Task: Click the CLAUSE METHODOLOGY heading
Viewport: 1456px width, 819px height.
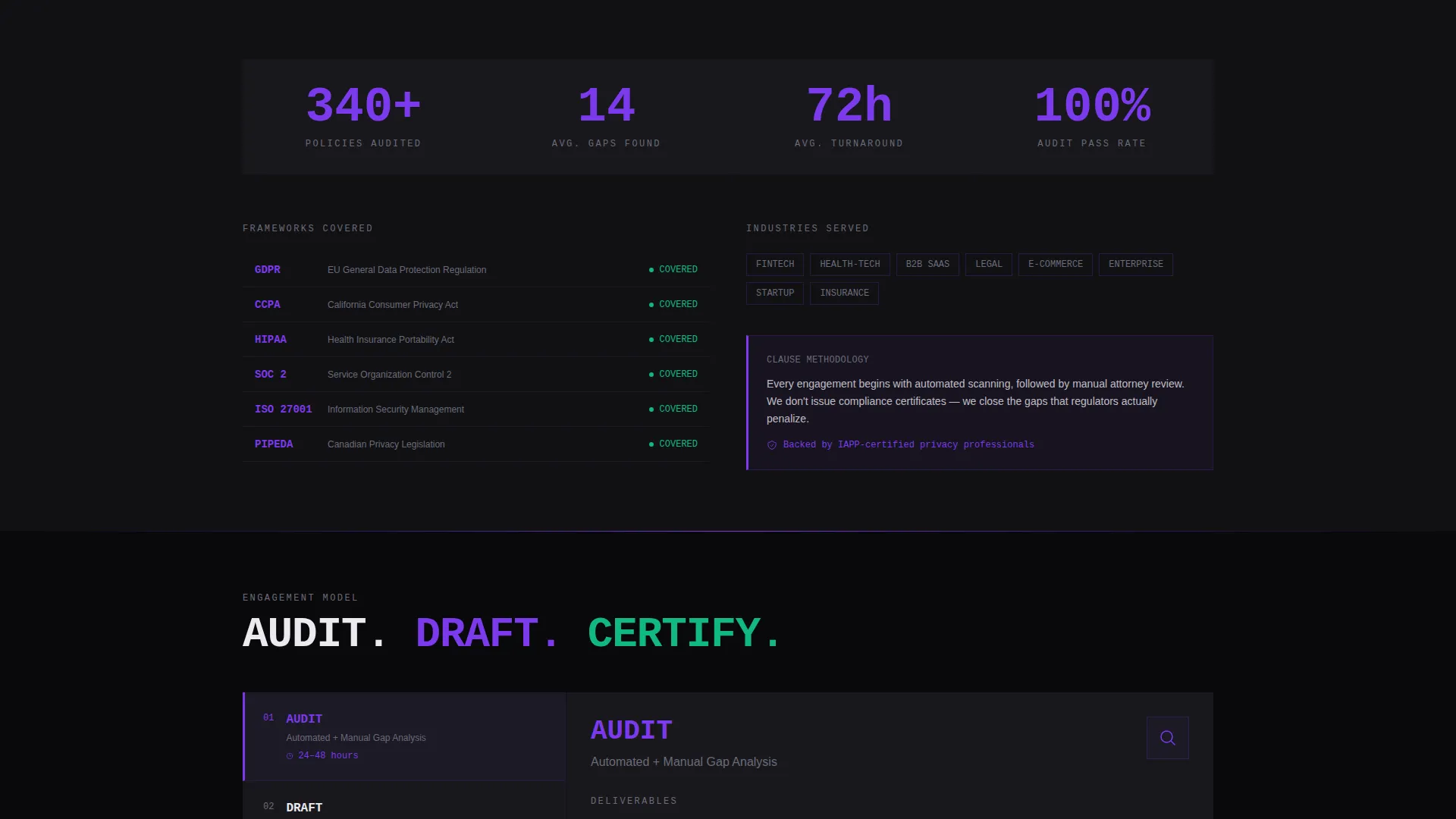Action: tap(817, 359)
